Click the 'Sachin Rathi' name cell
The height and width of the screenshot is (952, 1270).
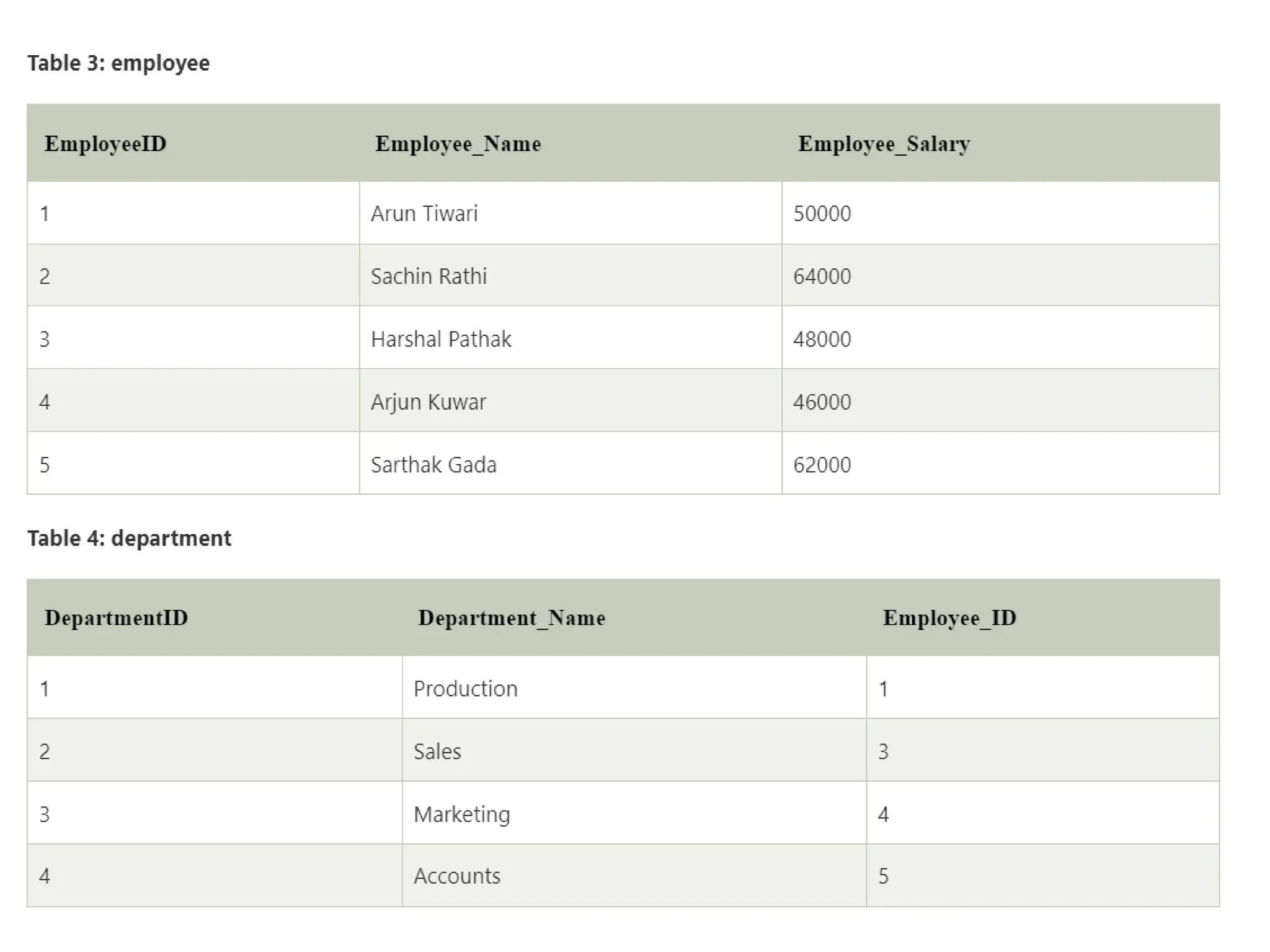point(429,276)
